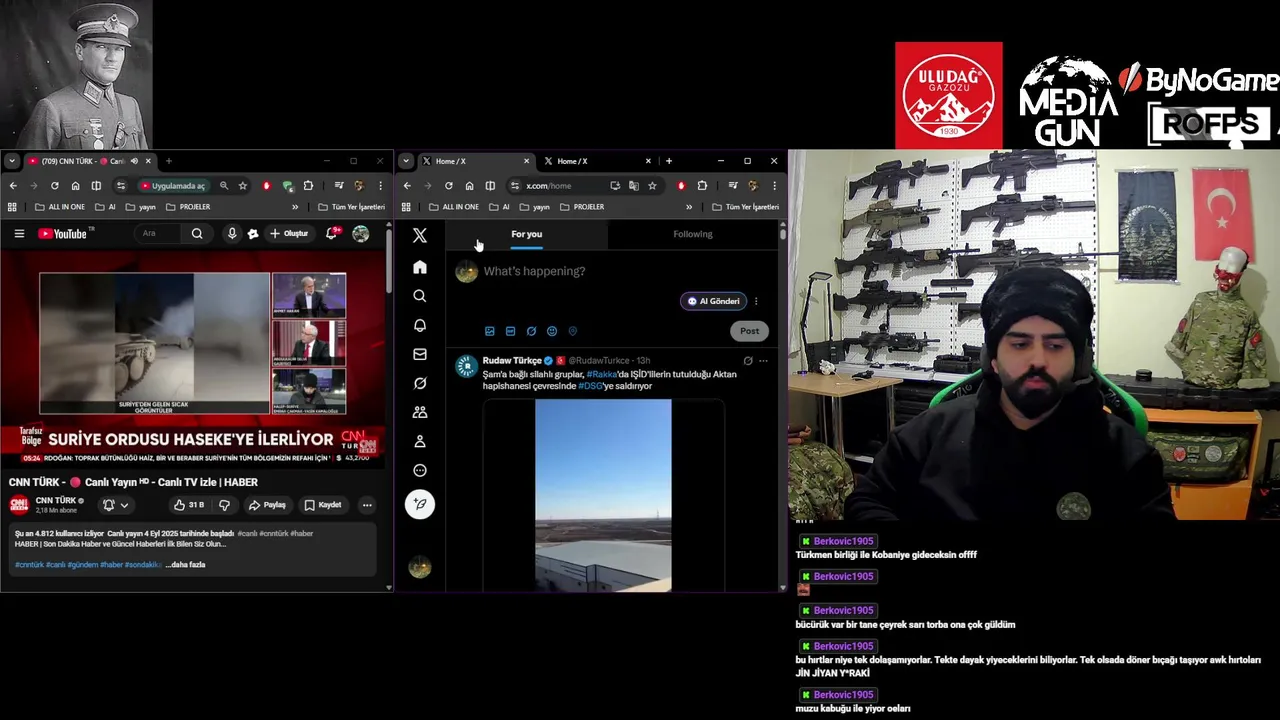
Task: Click the #Rakka hashtag in the tweet
Action: (x=602, y=374)
